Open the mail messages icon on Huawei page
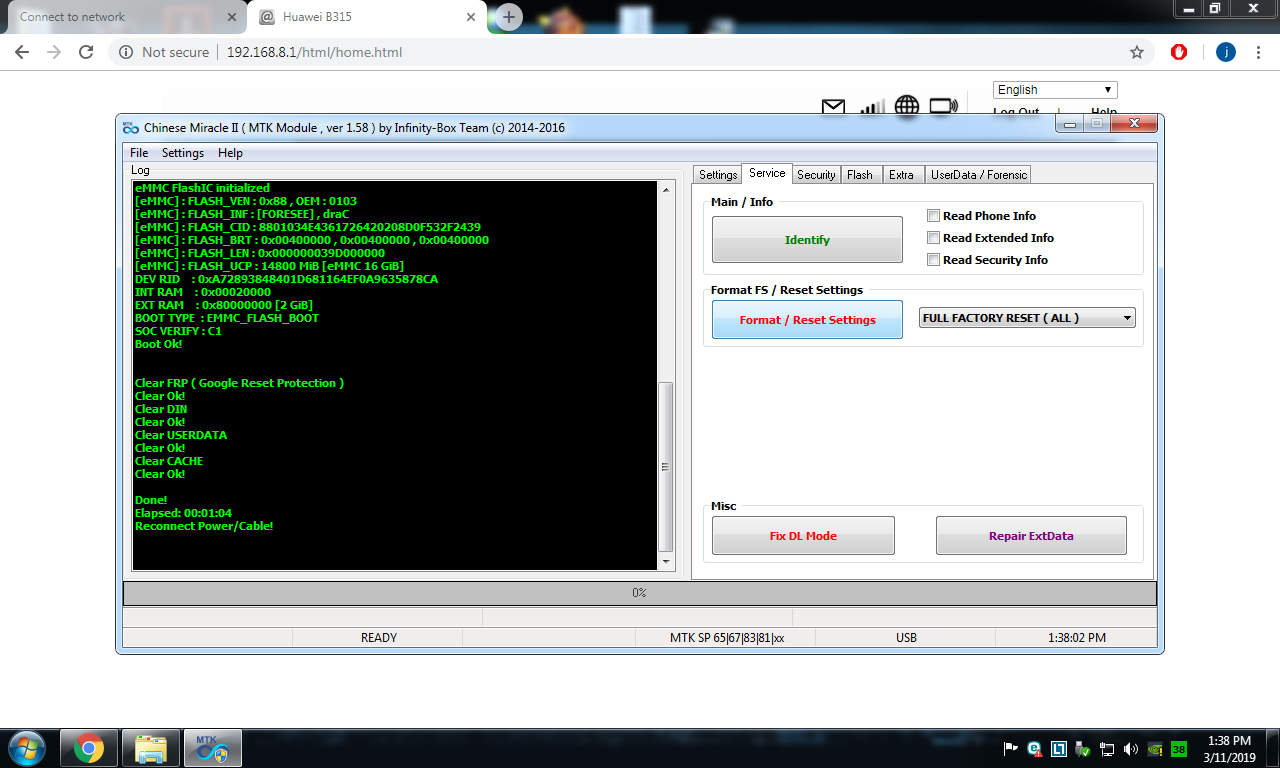1280x768 pixels. tap(833, 107)
